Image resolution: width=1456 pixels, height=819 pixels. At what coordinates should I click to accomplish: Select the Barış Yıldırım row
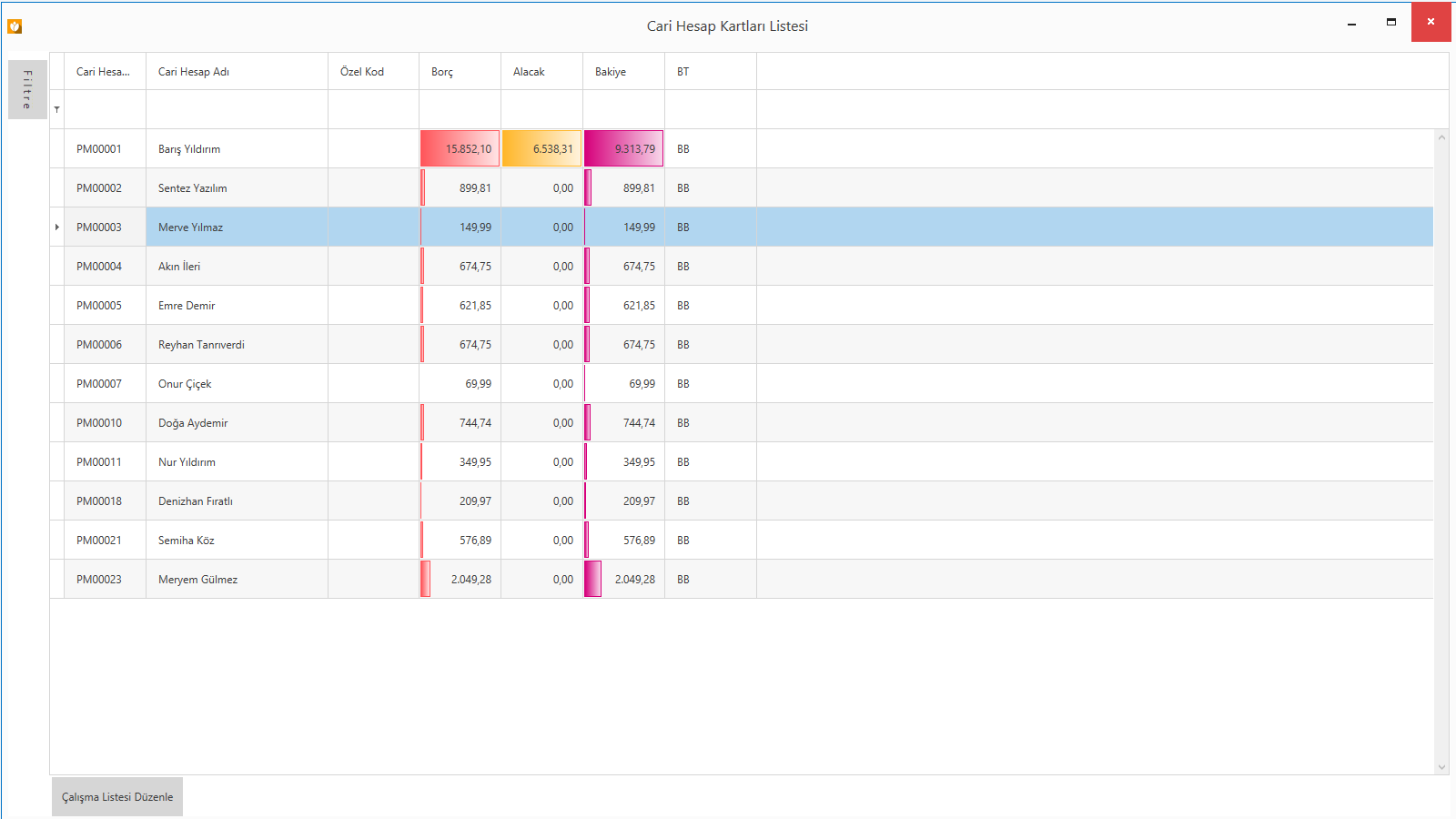(x=189, y=149)
